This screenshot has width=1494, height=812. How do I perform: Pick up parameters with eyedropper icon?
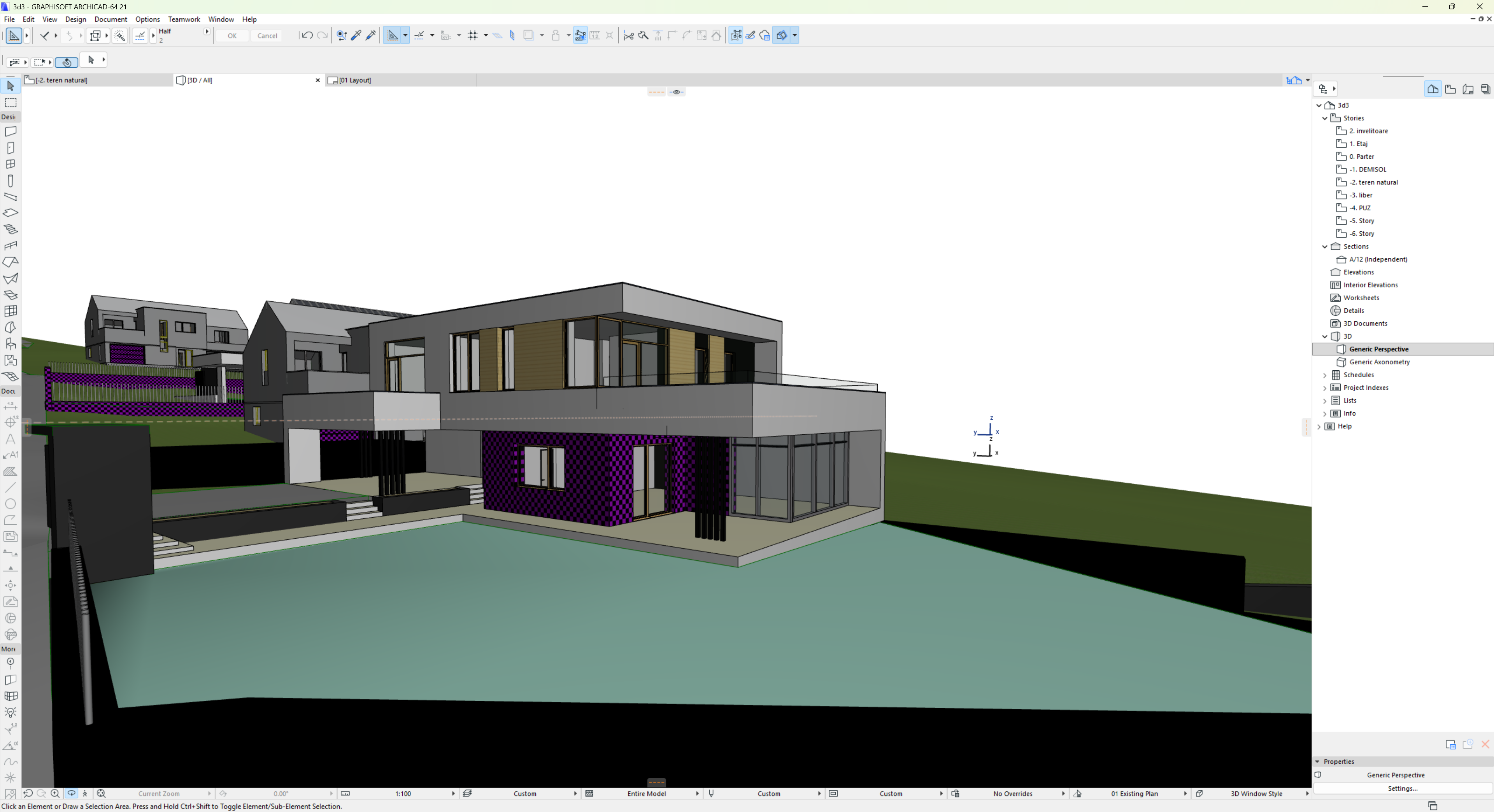click(357, 35)
